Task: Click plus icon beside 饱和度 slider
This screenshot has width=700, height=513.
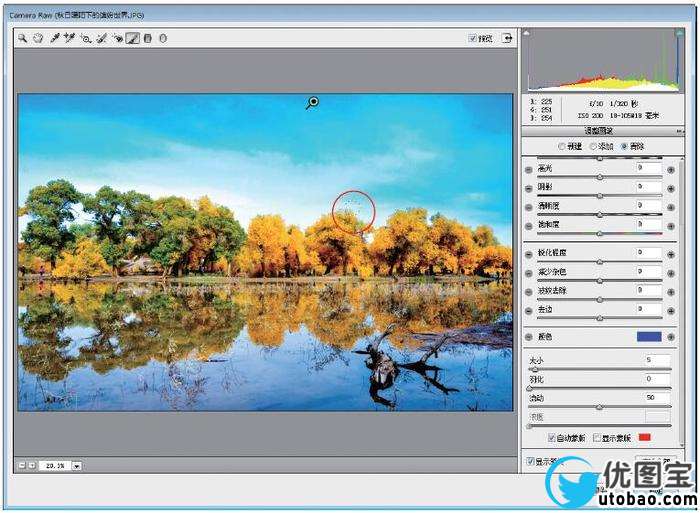Action: (671, 226)
